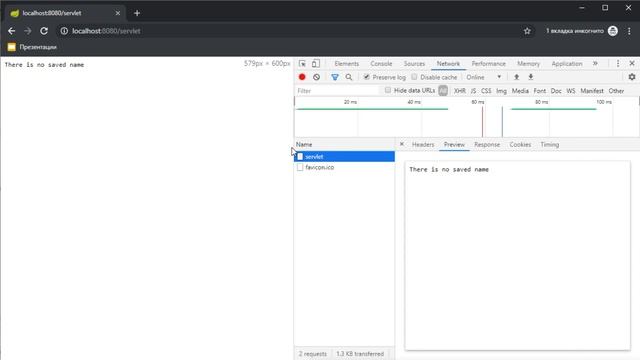Click the site info icon in address bar

coord(64,31)
